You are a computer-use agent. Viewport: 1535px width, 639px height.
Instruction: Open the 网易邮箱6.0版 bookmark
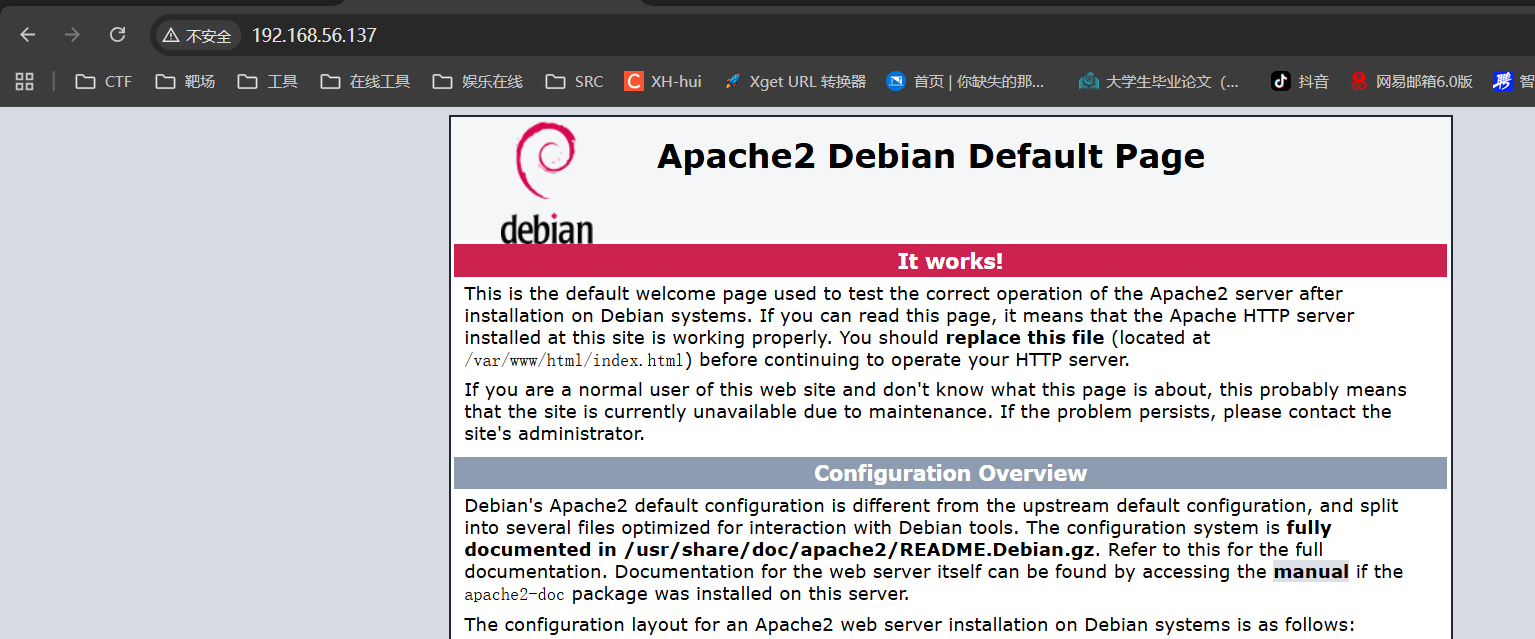coord(1411,82)
